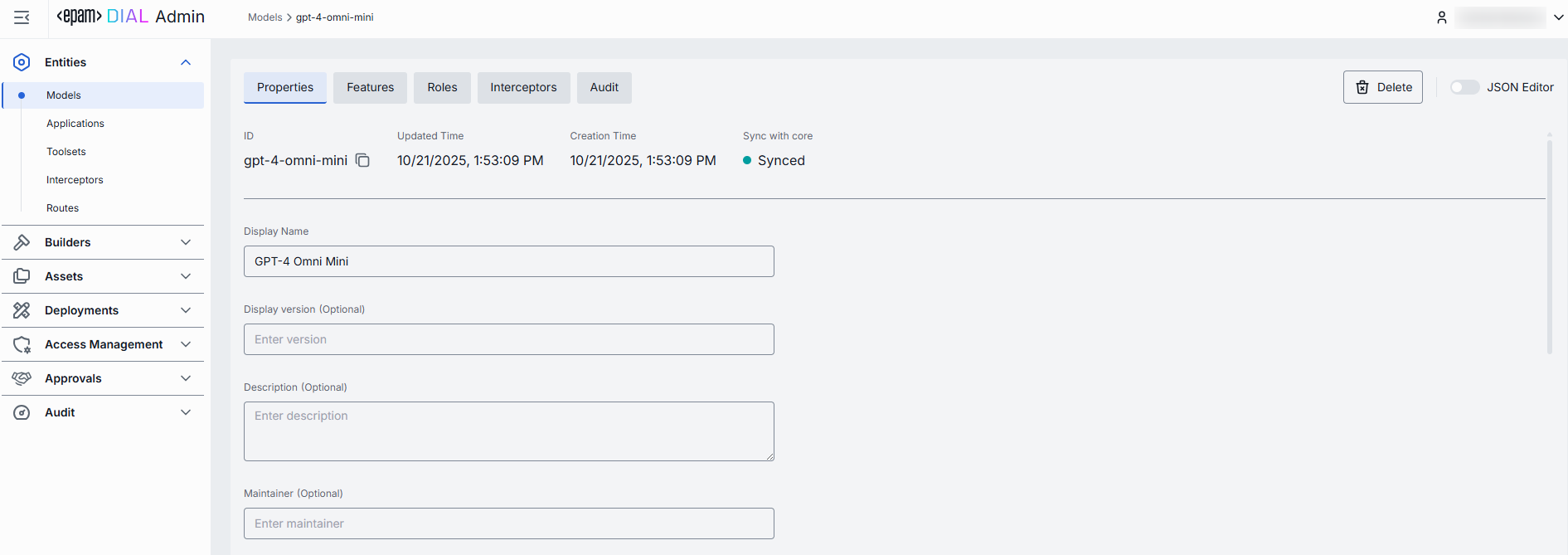The width and height of the screenshot is (1568, 555).
Task: Copy the gpt-4-omni-mini ID icon
Action: coord(362,160)
